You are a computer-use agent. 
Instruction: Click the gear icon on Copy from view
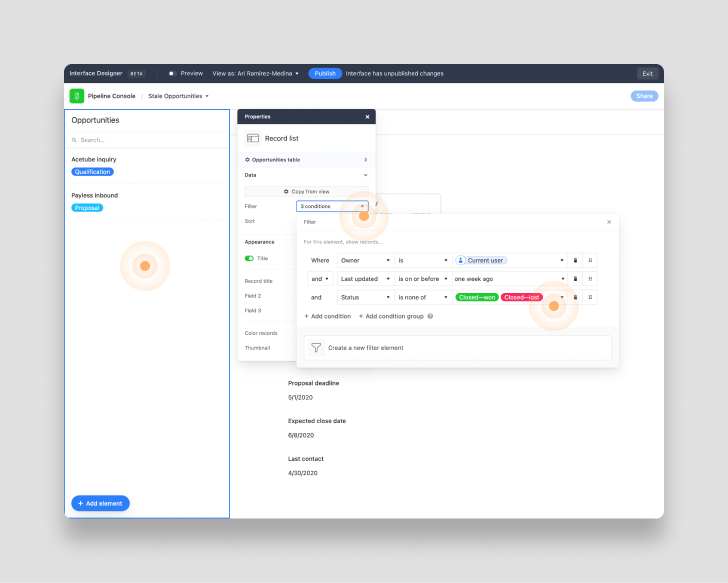coord(286,191)
